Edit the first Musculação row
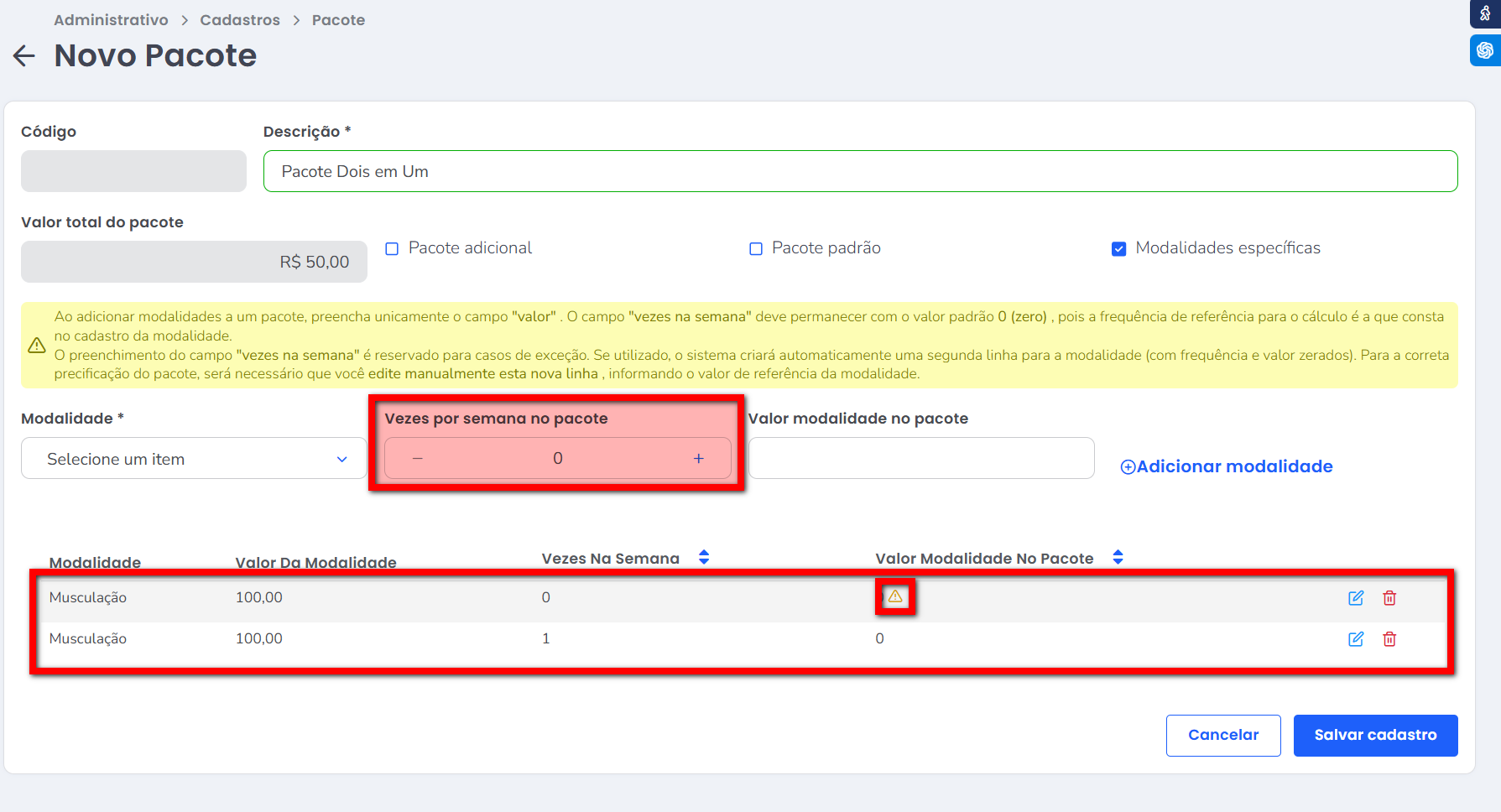Screen dimensions: 1501x812 click(1355, 598)
